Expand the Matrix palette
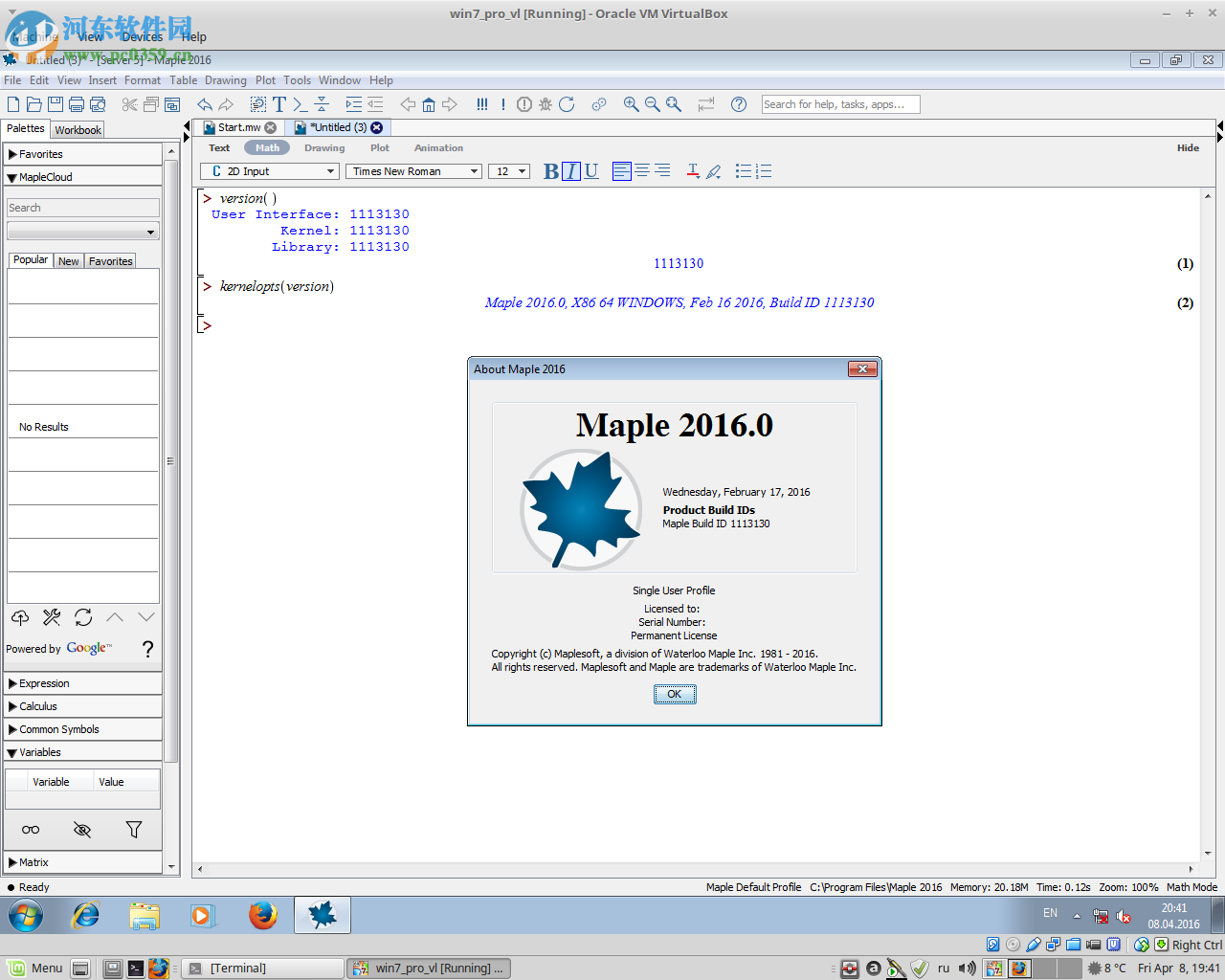 tap(83, 862)
